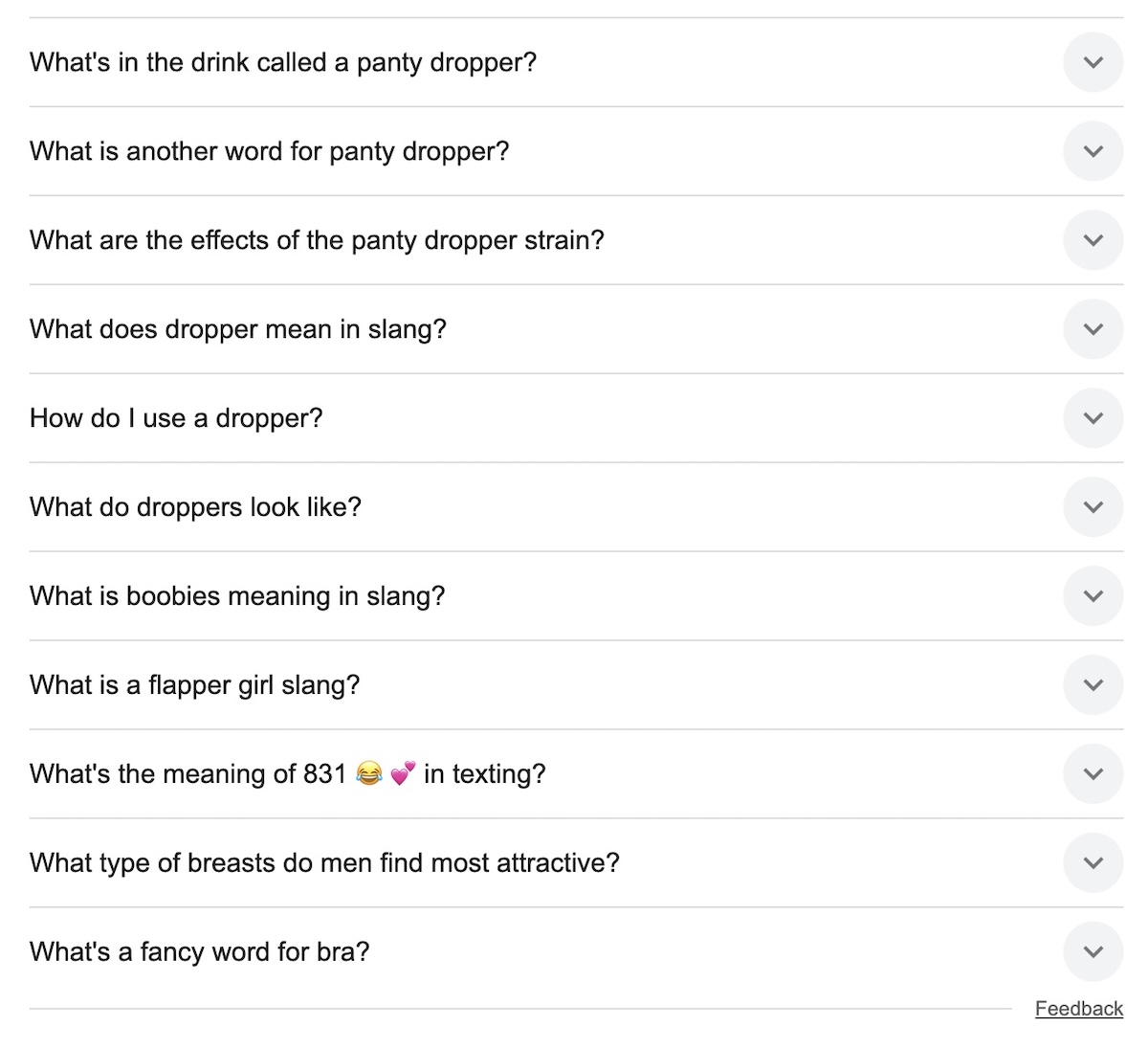
Task: Click the text 'What is another word for panty dropper?'
Action: (x=269, y=151)
